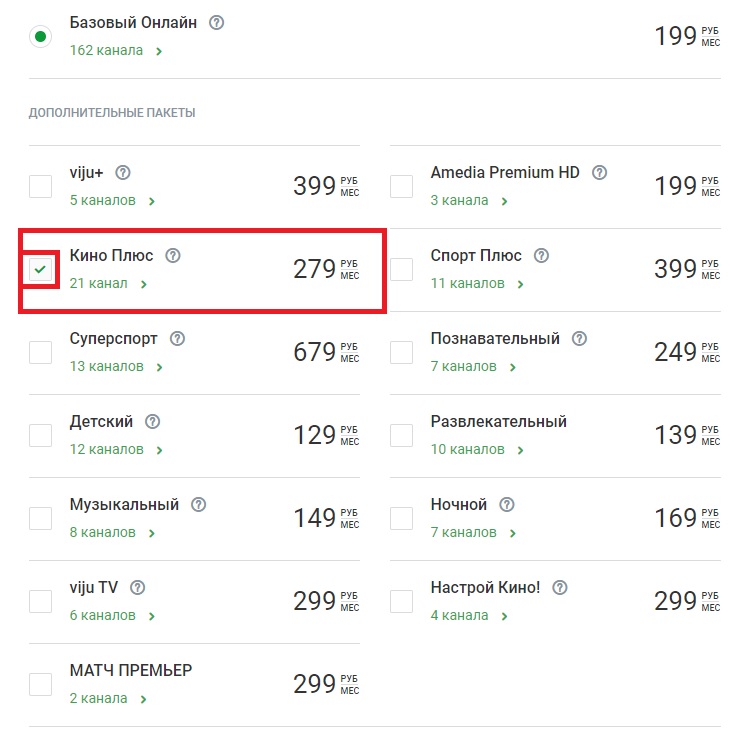745x730 pixels.
Task: Open 6 каналов link under viju TV
Action: (x=113, y=615)
